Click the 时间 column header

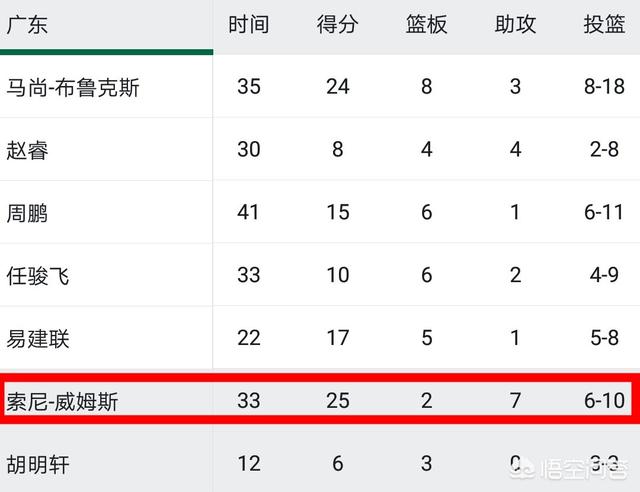(249, 24)
